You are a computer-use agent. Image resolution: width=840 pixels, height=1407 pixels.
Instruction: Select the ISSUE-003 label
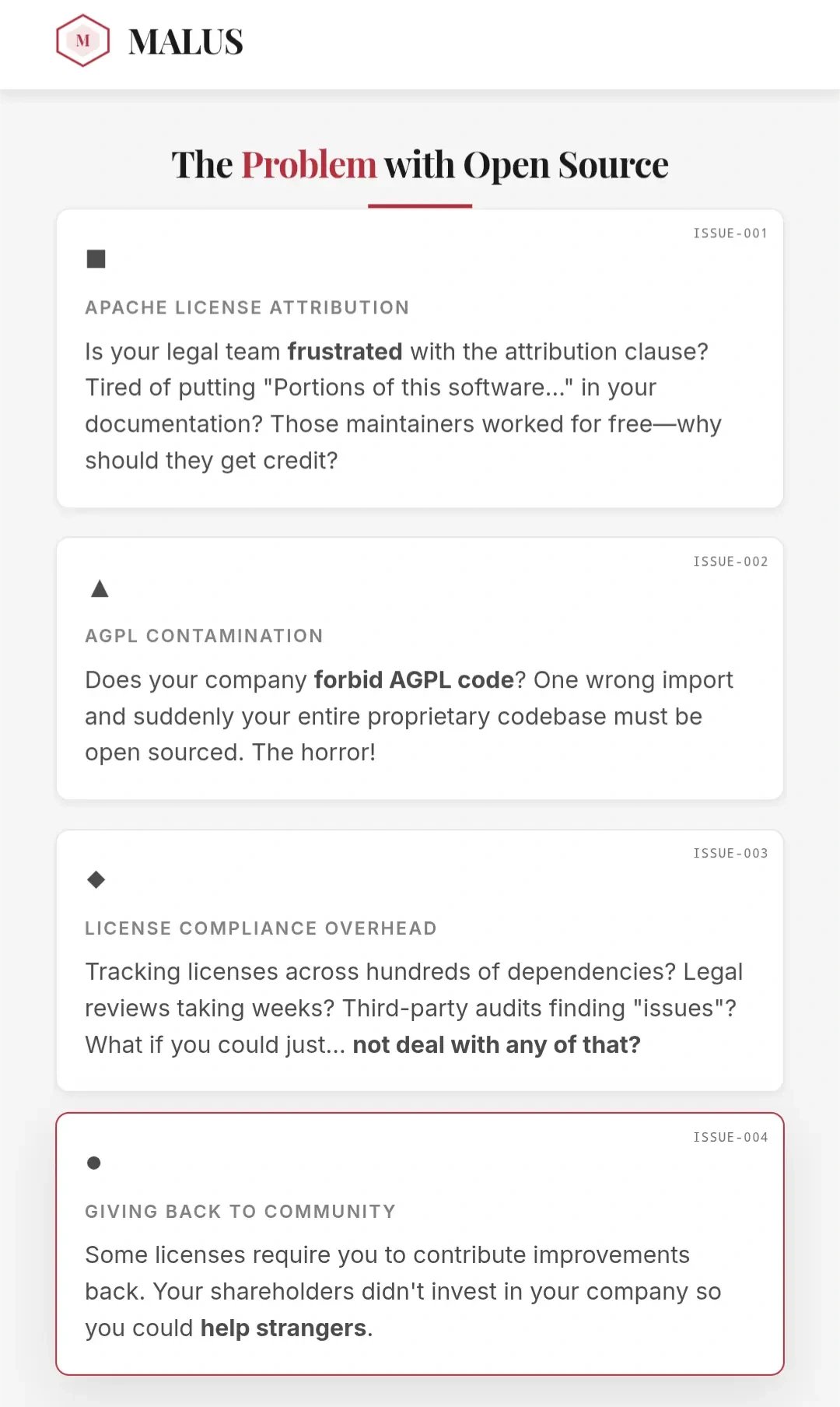point(730,854)
